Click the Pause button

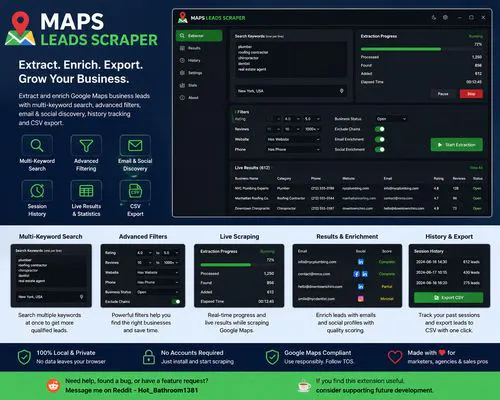pyautogui.click(x=443, y=94)
